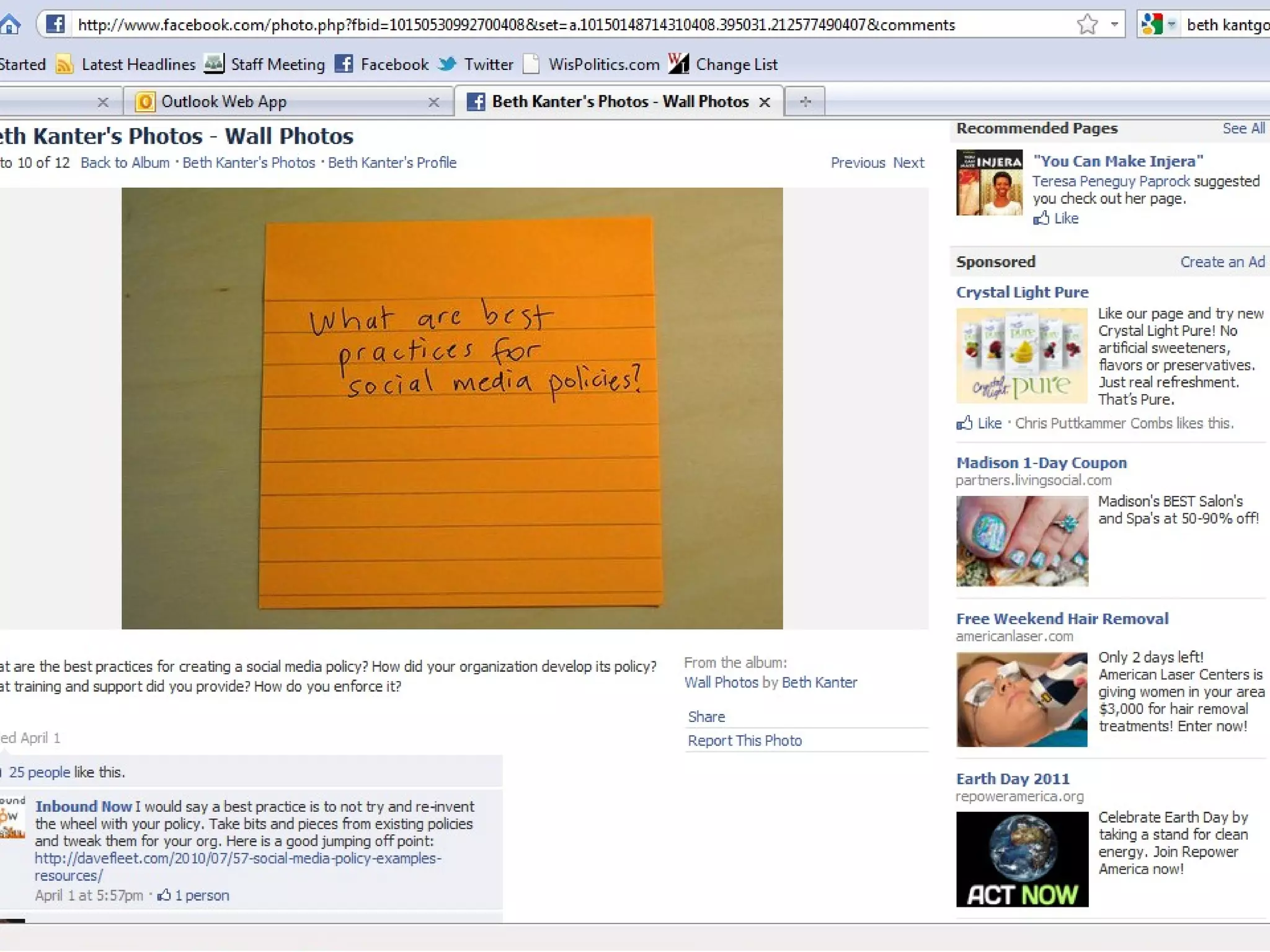Close the Beth Kanter's Photos tab
The width and height of the screenshot is (1270, 952).
[x=765, y=102]
